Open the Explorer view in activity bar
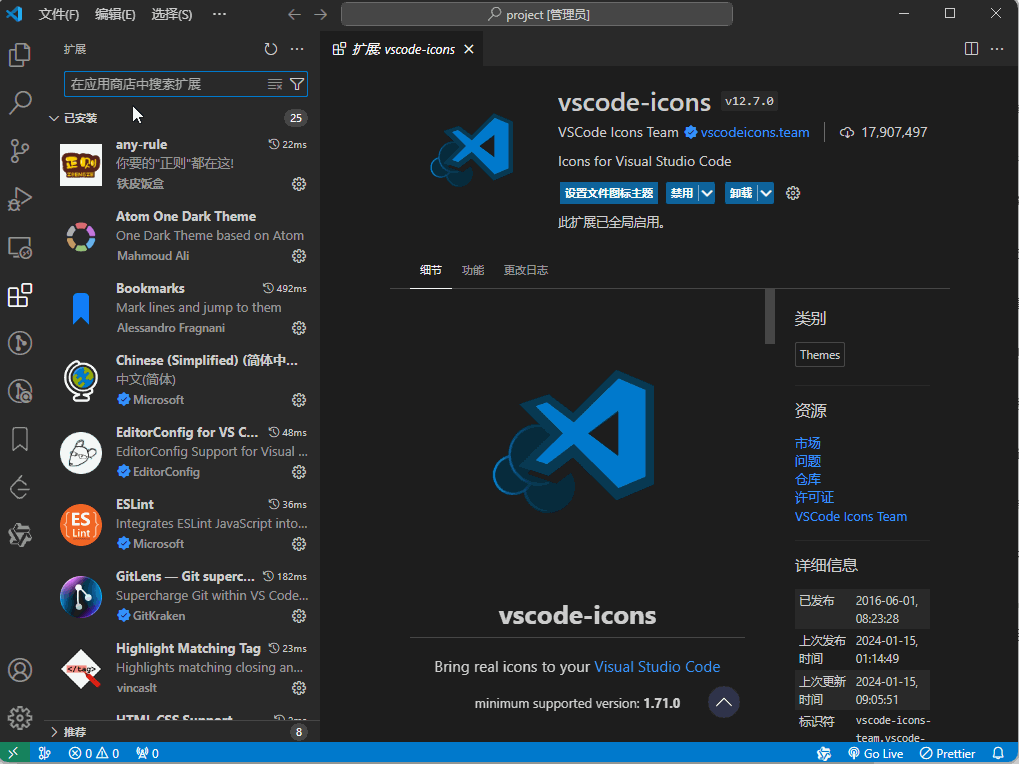The height and width of the screenshot is (764, 1019). point(20,55)
